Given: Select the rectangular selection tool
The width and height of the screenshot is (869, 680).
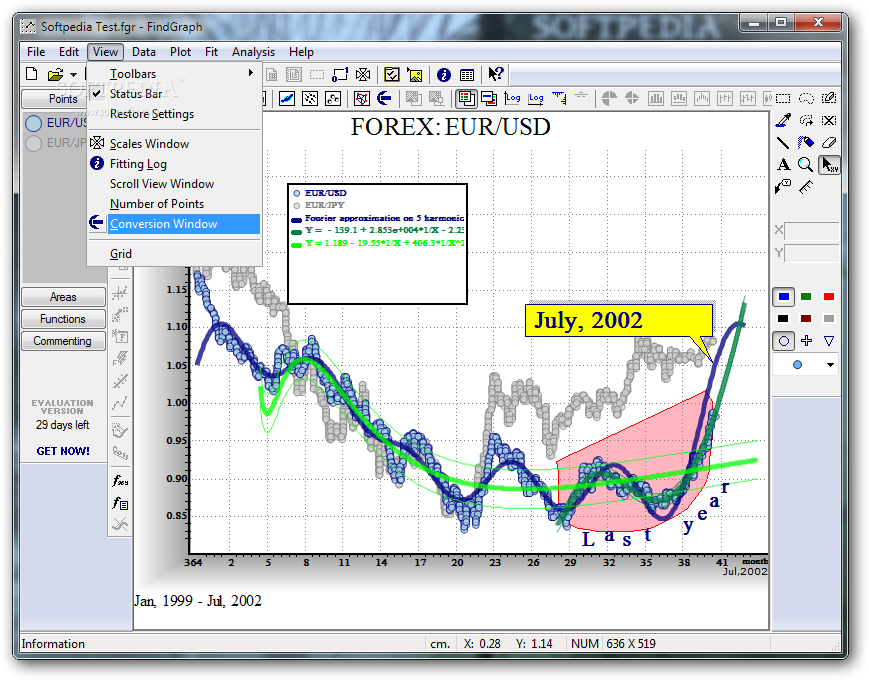Looking at the screenshot, I should pos(783,99).
